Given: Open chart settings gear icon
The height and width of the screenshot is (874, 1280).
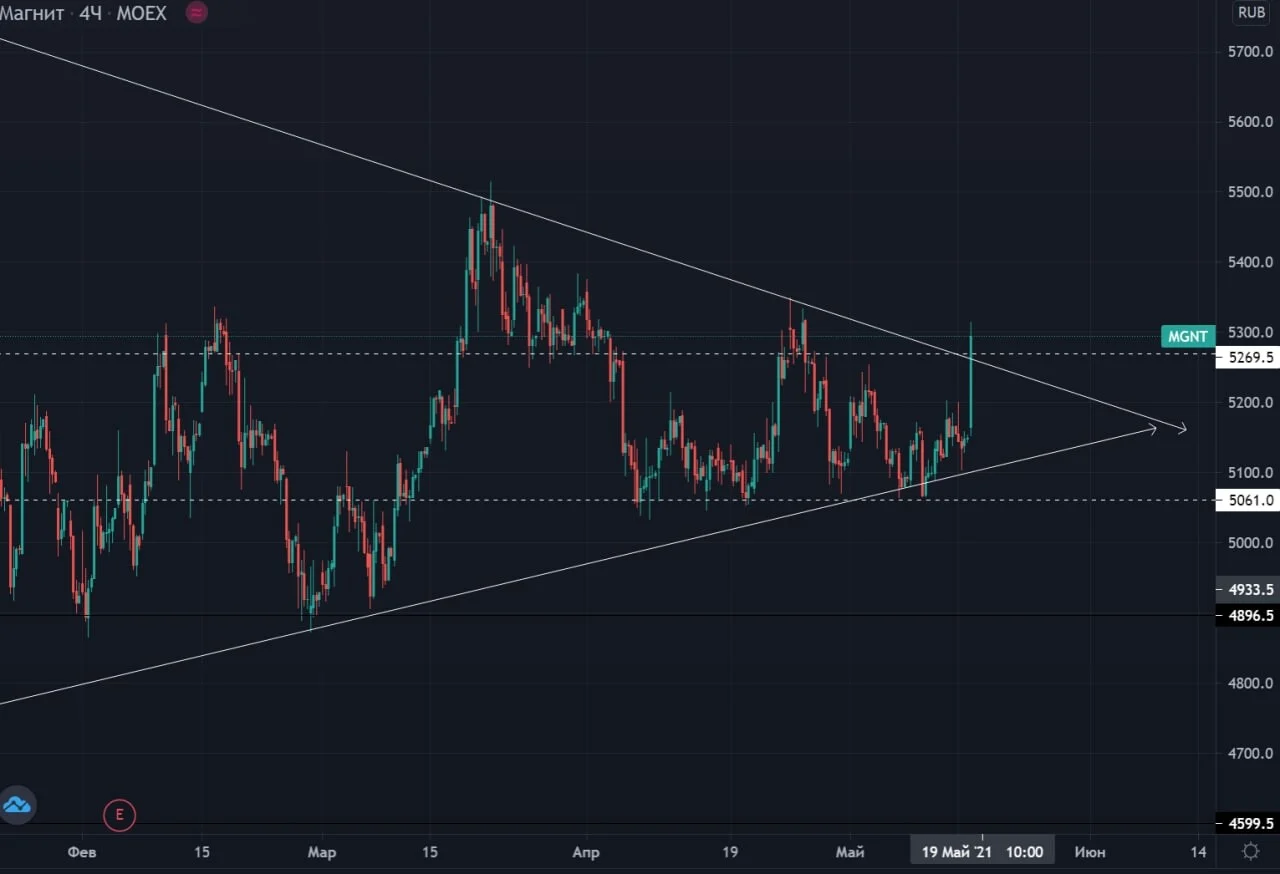Looking at the screenshot, I should 1250,851.
